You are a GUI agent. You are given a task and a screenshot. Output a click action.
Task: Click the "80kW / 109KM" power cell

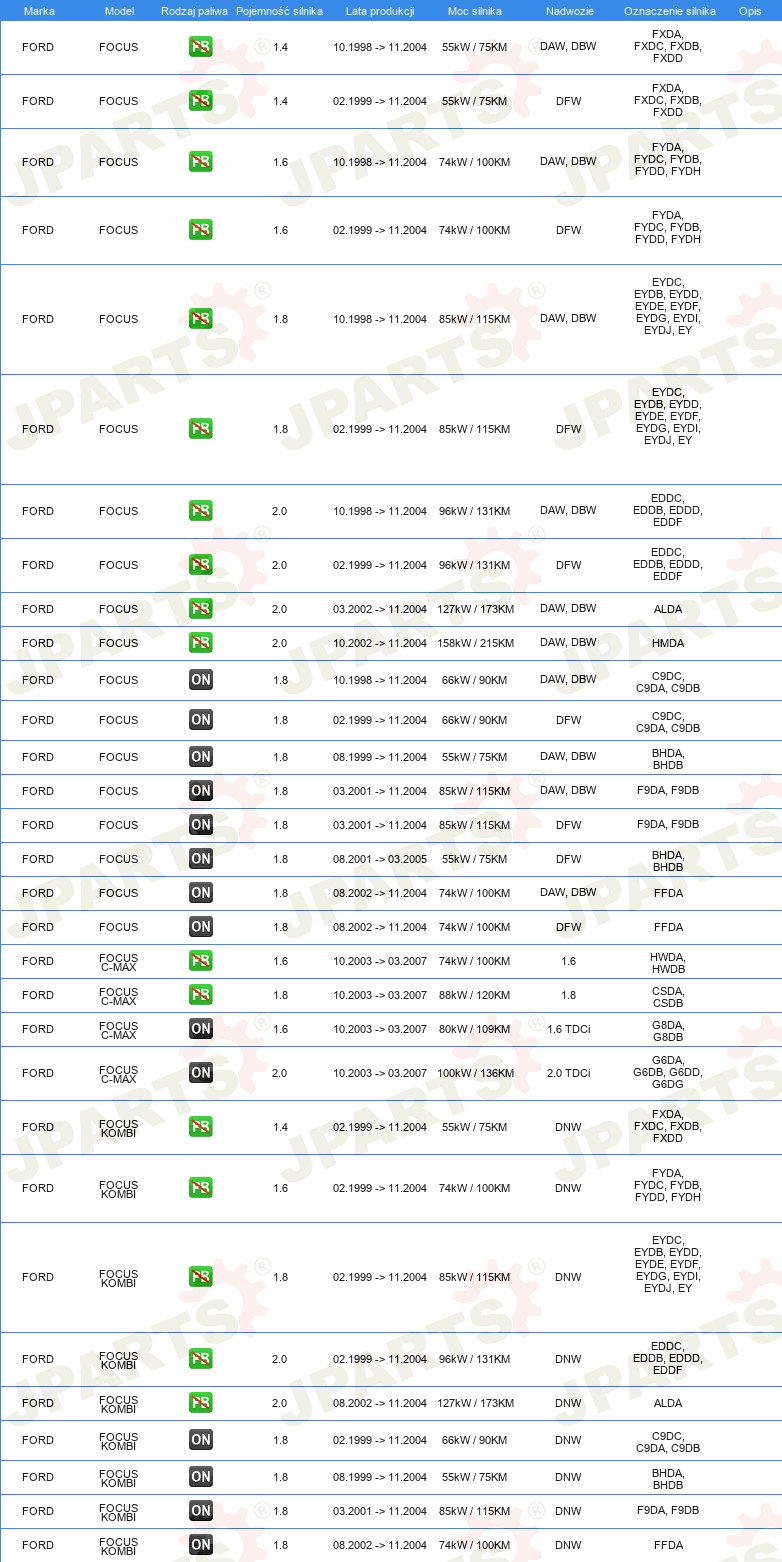tap(475, 1029)
